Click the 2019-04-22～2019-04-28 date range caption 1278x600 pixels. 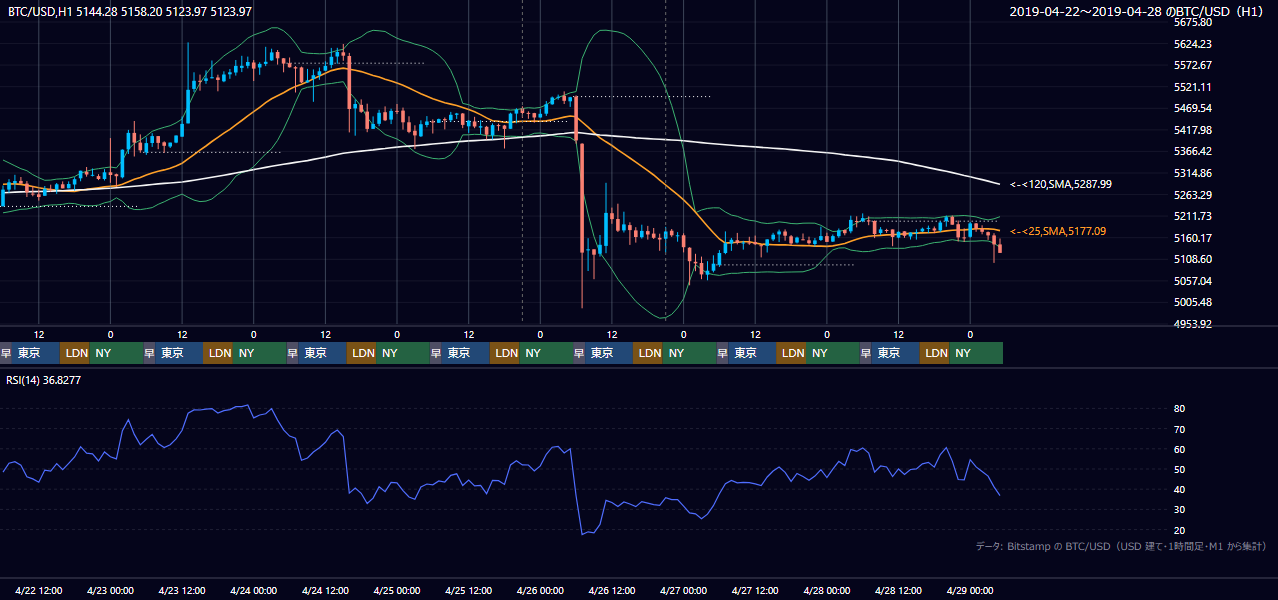click(1138, 11)
